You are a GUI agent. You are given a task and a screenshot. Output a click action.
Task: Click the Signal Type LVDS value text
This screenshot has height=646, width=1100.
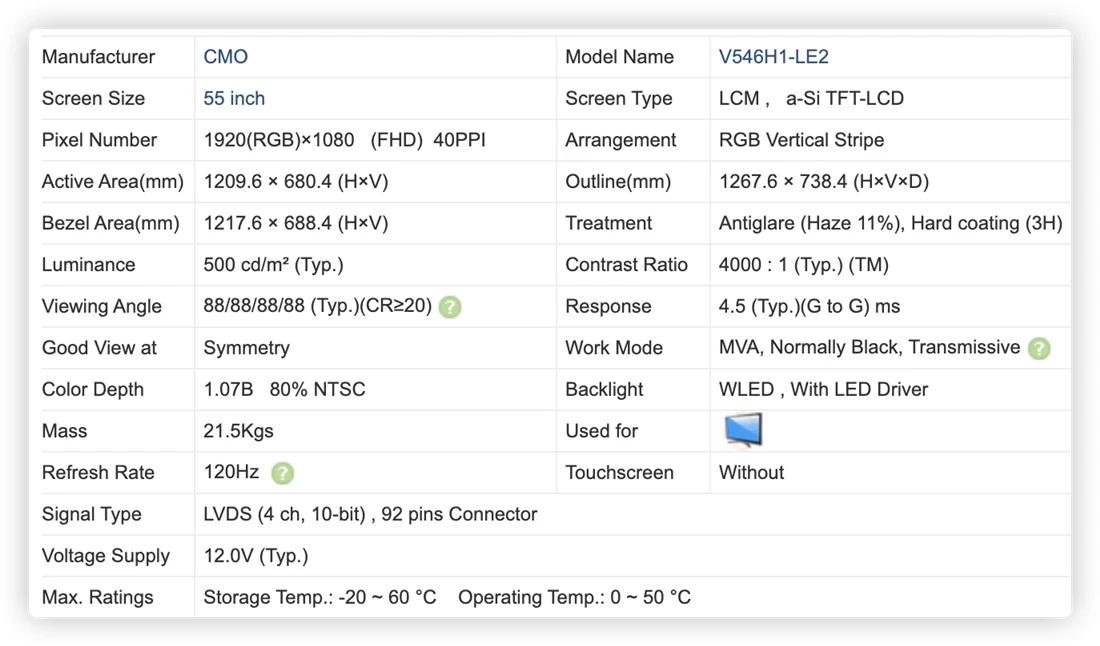(370, 514)
